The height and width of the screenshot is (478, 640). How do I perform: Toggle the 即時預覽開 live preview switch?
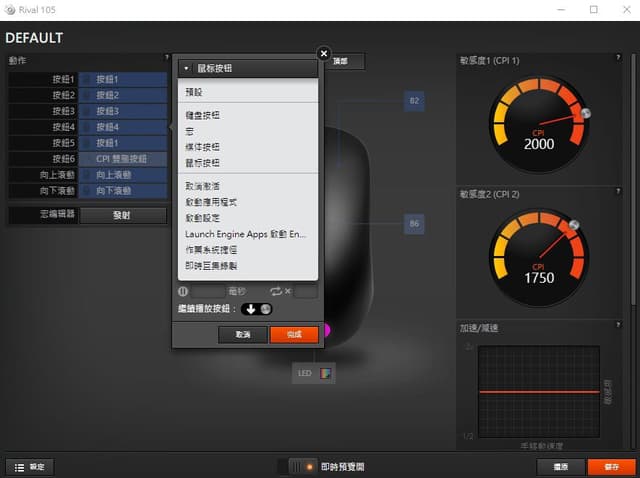301,467
